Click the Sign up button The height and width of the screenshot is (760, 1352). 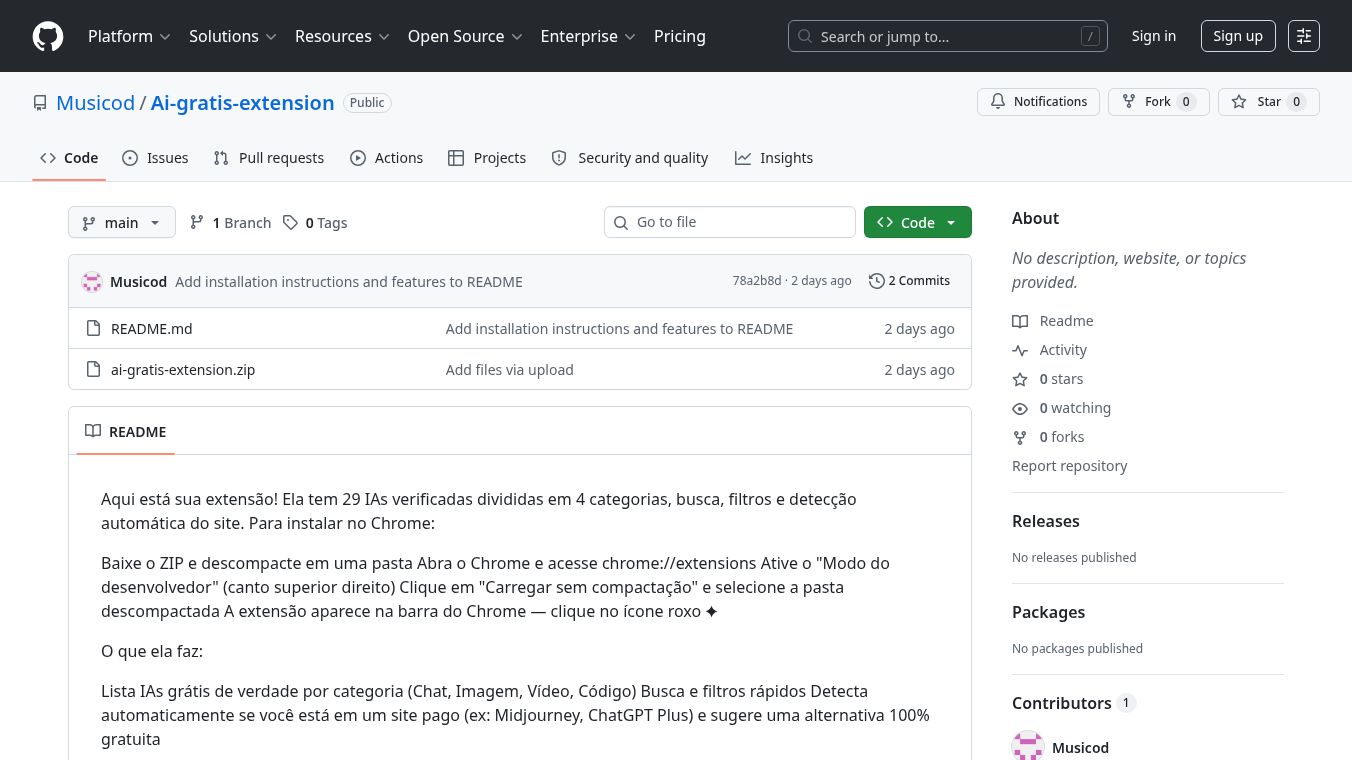(1237, 36)
